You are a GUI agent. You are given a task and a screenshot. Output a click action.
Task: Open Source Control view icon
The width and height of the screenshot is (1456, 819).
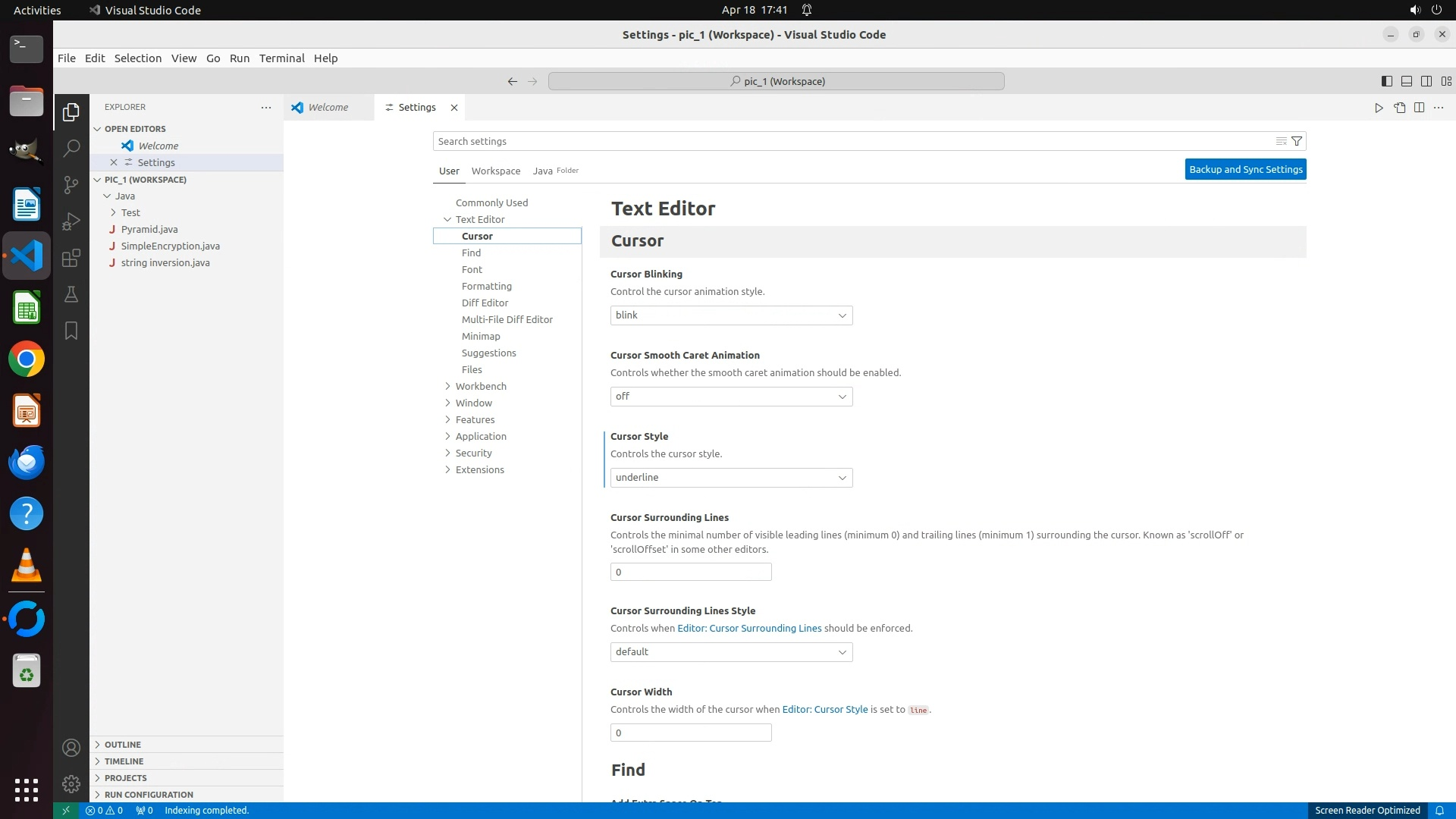pyautogui.click(x=71, y=184)
